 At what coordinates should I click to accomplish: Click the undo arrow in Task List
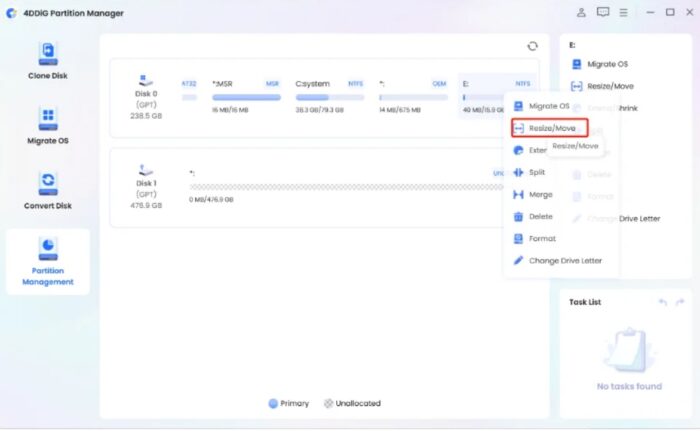pyautogui.click(x=662, y=302)
